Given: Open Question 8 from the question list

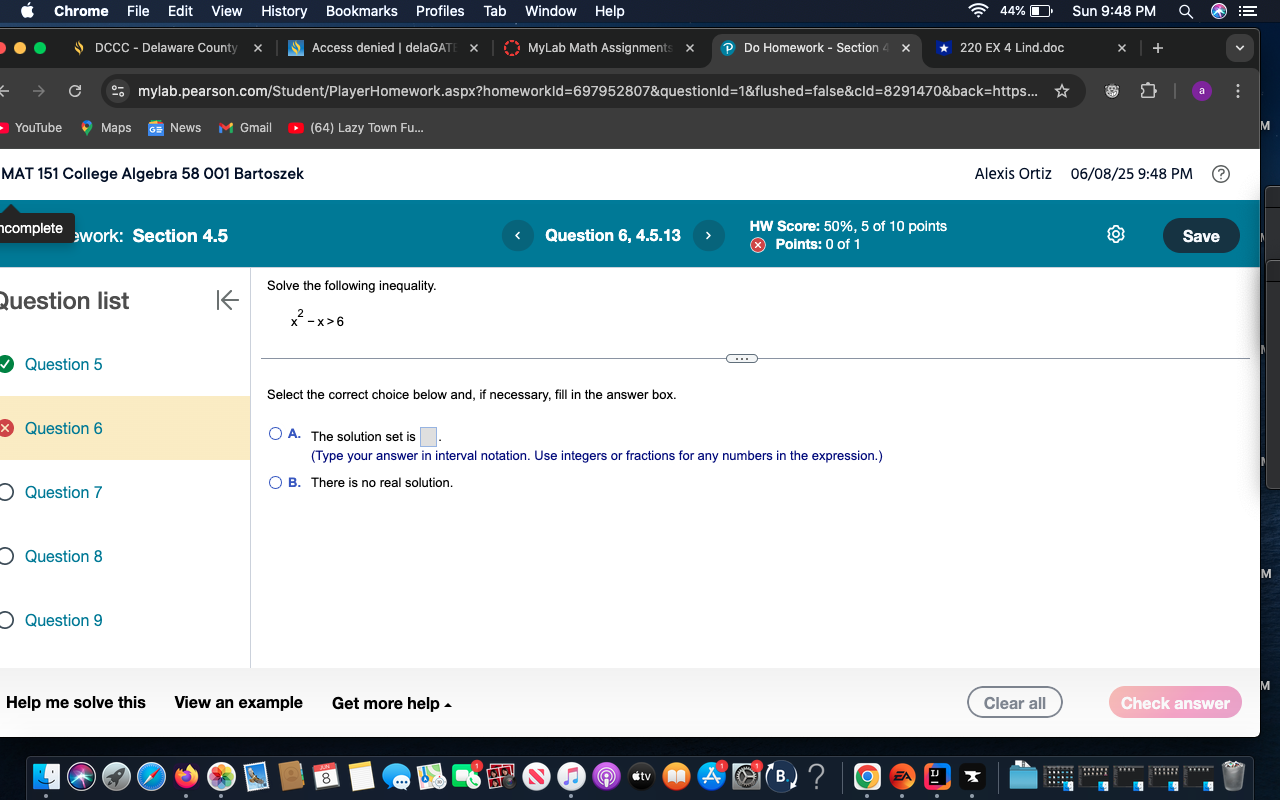Looking at the screenshot, I should [63, 556].
